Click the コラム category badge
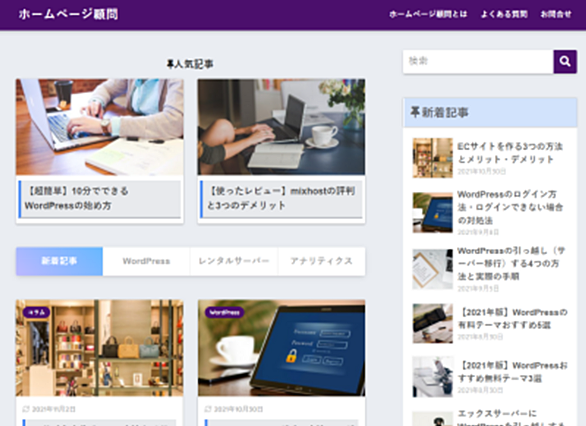Viewport: 586px width, 426px height. click(36, 312)
